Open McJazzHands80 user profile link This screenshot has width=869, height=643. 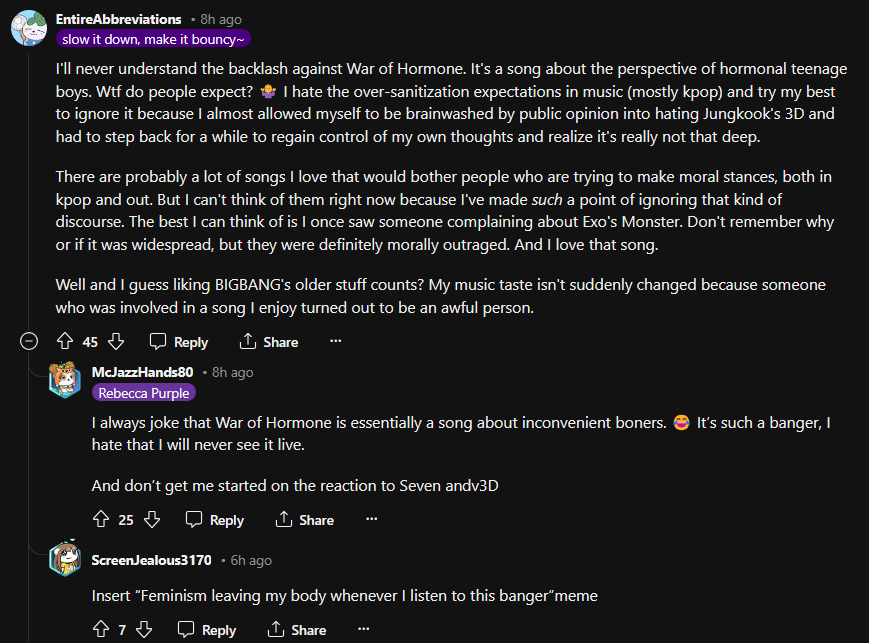coord(142,372)
